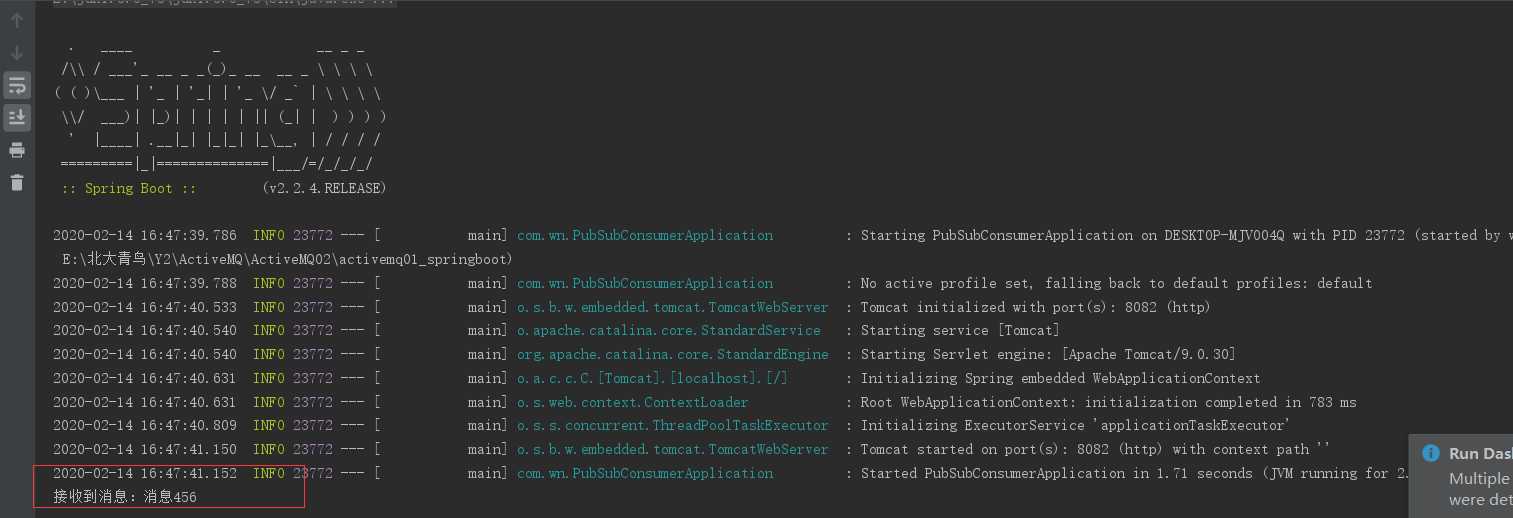Click timestamp 2020-02-14 16:47:40.533
This screenshot has width=1513, height=518.
(x=145, y=308)
